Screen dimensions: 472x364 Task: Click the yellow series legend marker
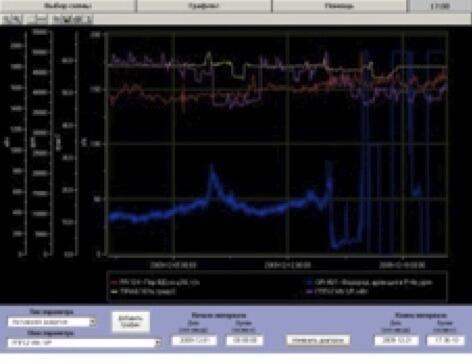pos(114,291)
